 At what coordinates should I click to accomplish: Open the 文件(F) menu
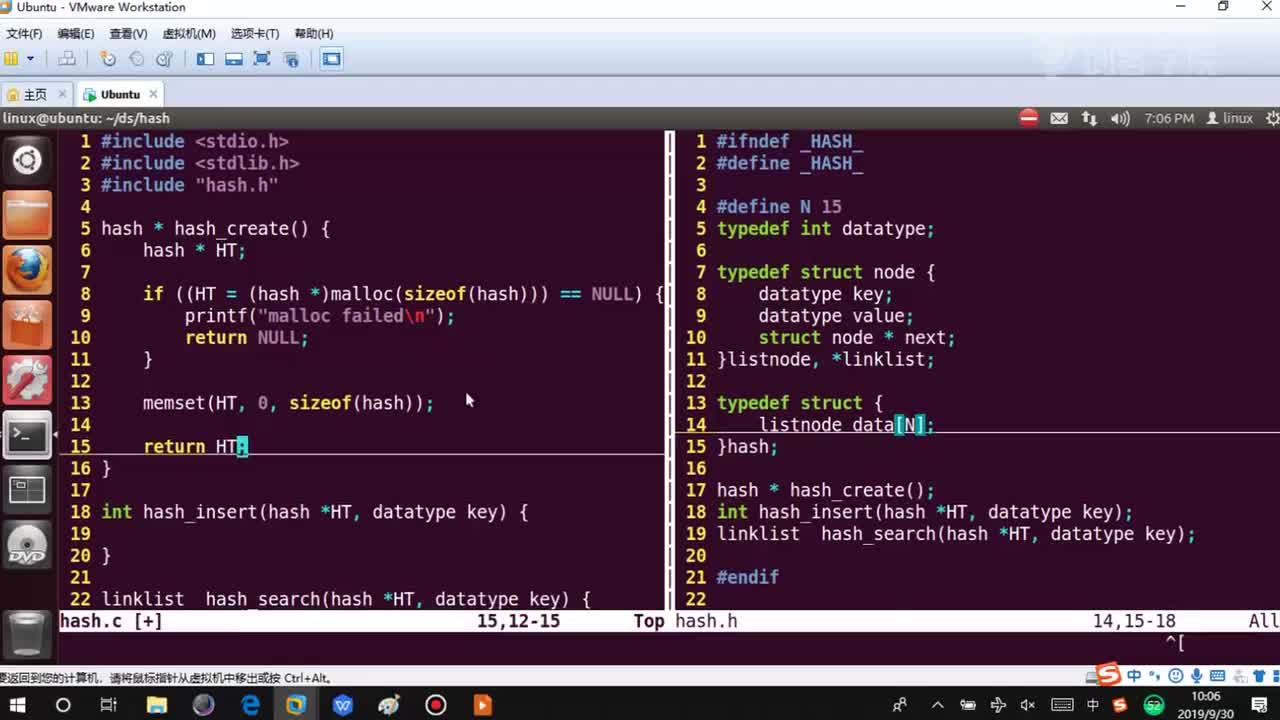coord(24,34)
